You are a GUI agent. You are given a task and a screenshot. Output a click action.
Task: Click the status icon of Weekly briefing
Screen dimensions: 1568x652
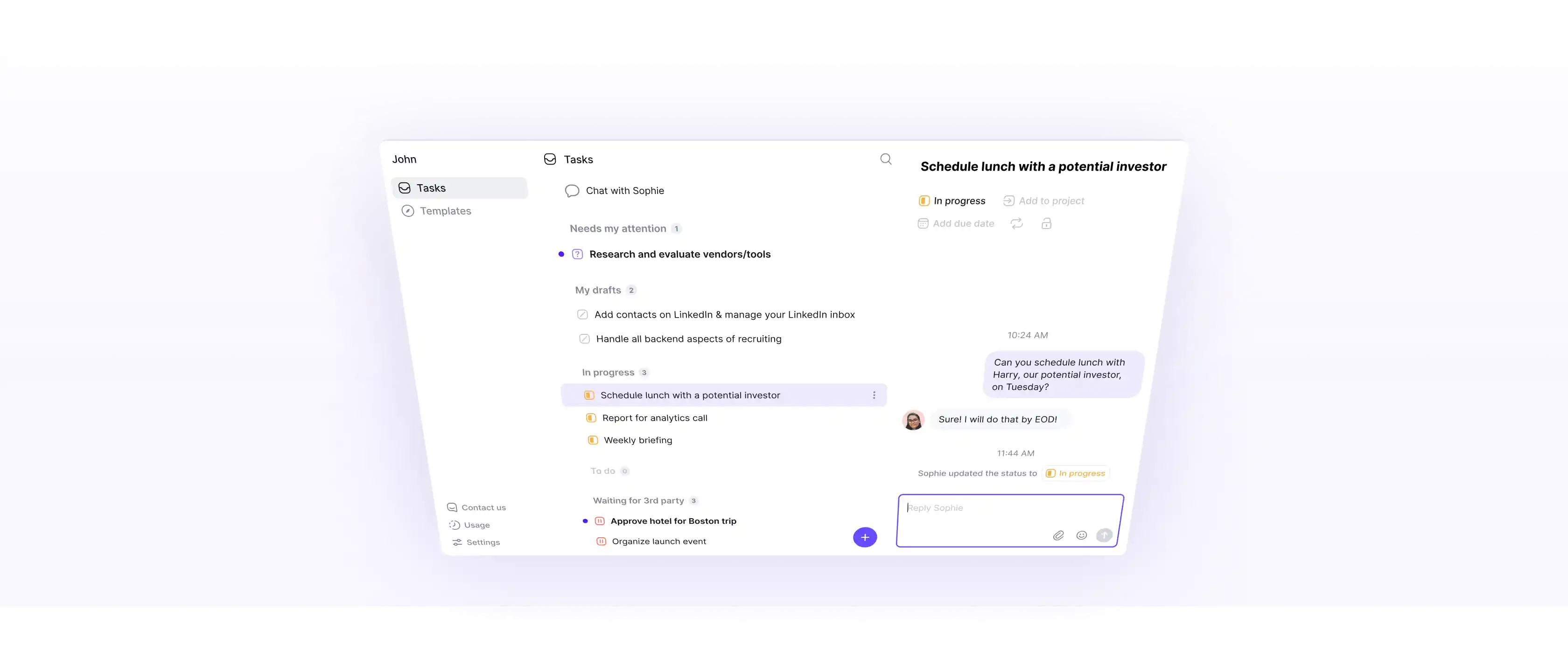coord(592,440)
